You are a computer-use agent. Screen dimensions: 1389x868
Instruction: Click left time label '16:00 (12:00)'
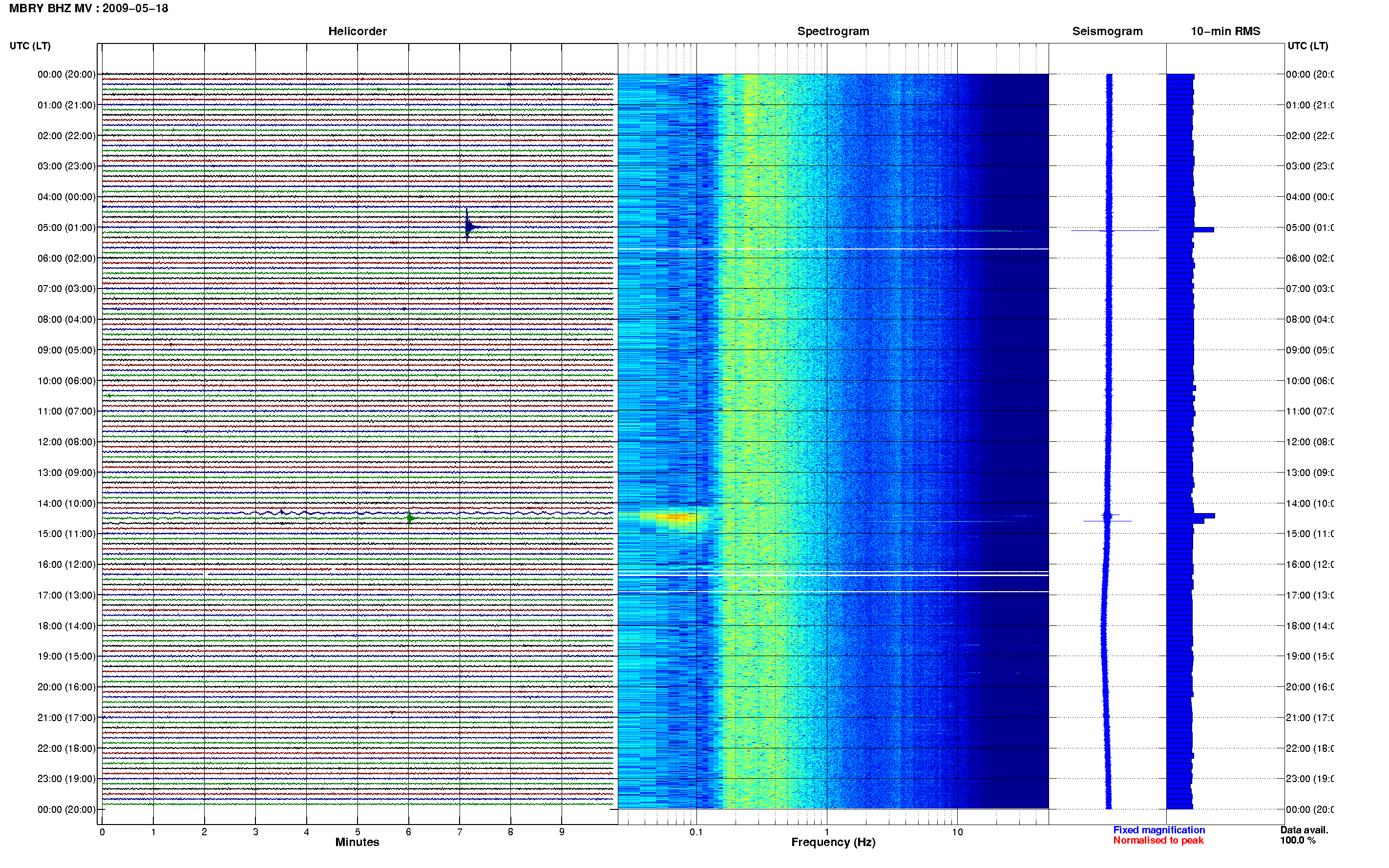(66, 564)
